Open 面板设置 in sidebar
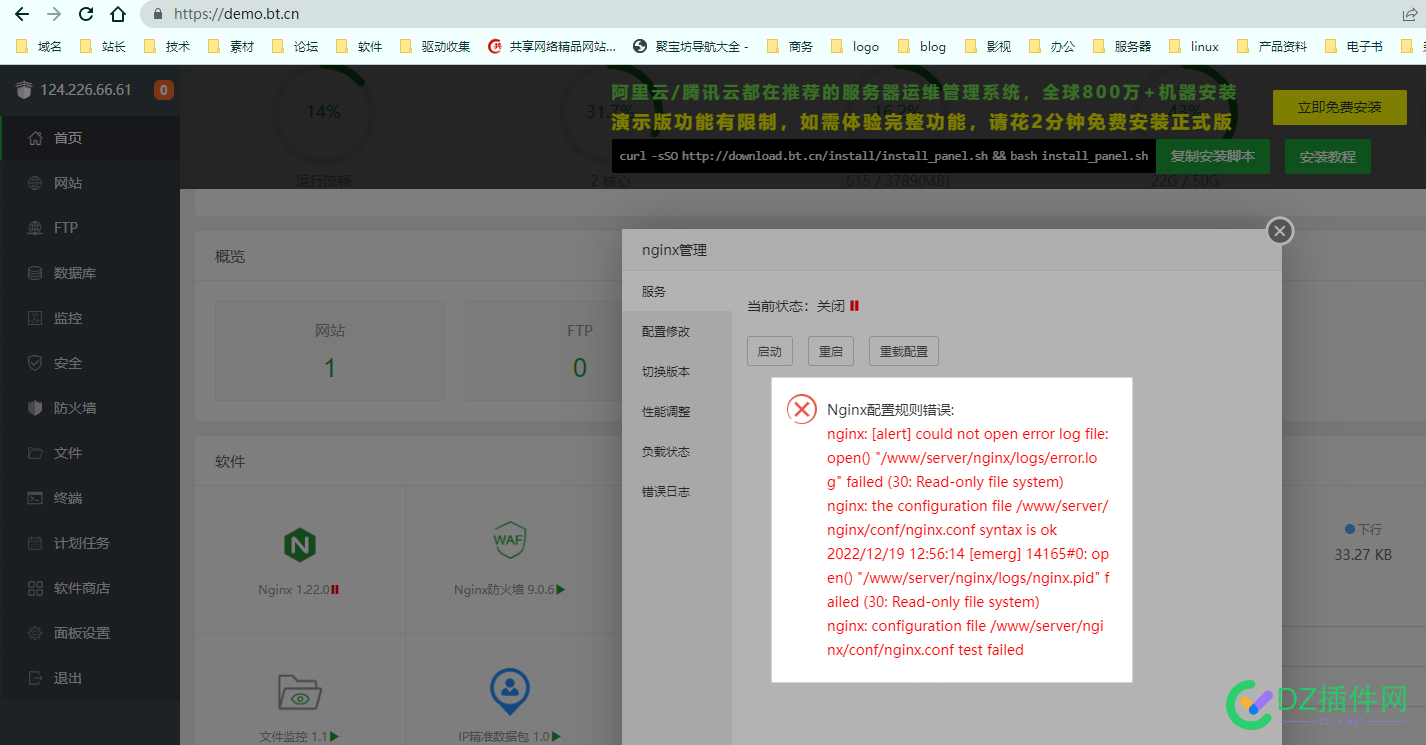The image size is (1426, 745). tap(90, 633)
